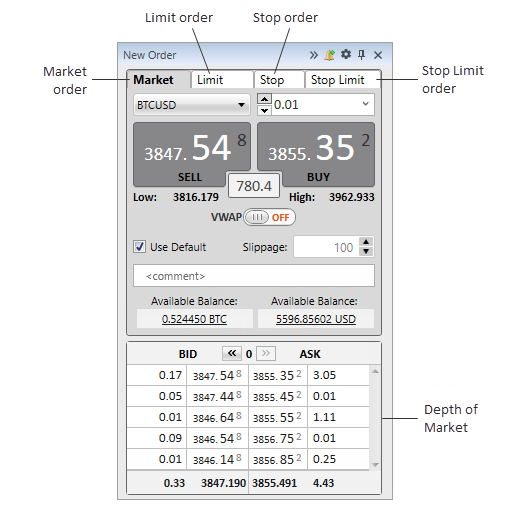Pin the New Order panel
Screen dimensions: 510x510
coord(361,55)
